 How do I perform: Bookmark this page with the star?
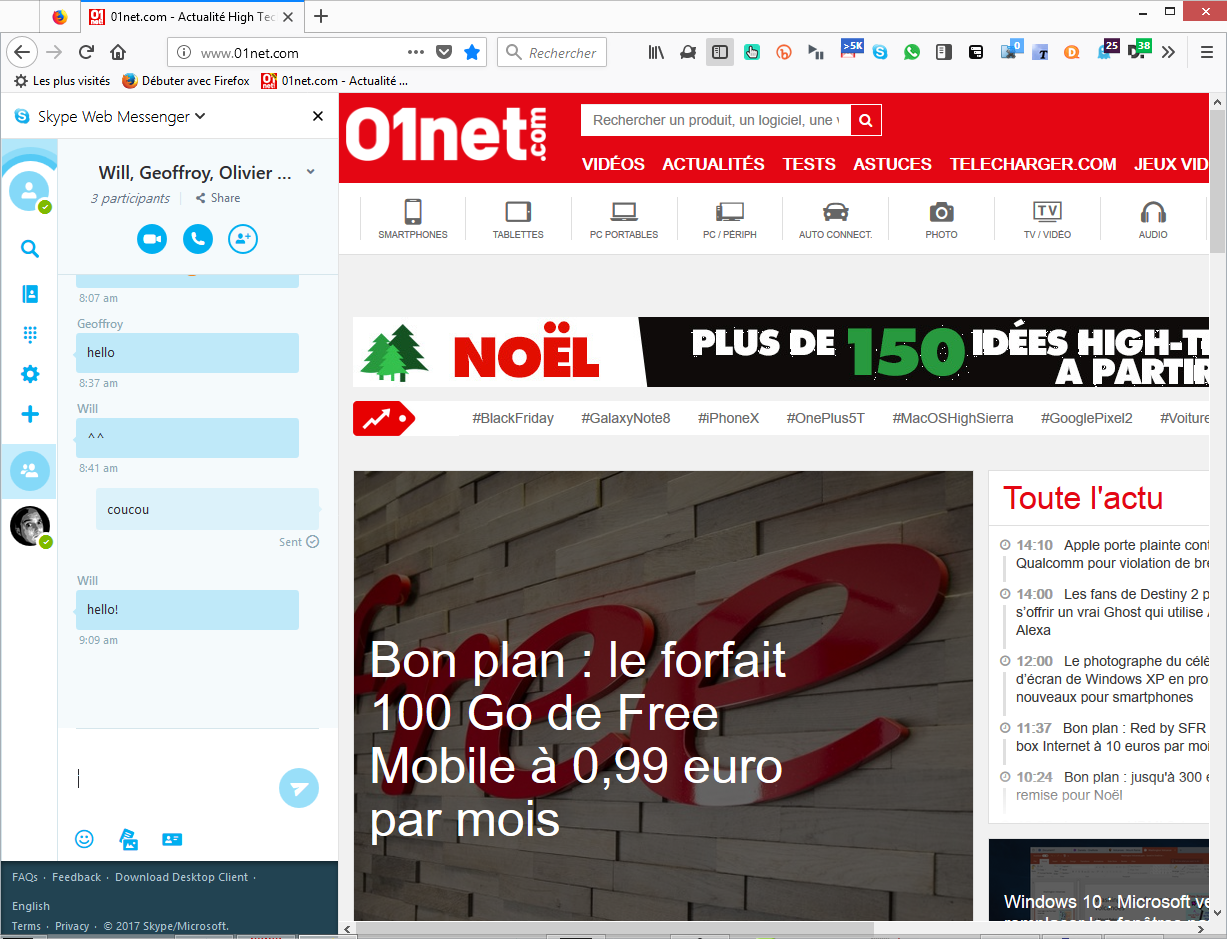(x=472, y=52)
